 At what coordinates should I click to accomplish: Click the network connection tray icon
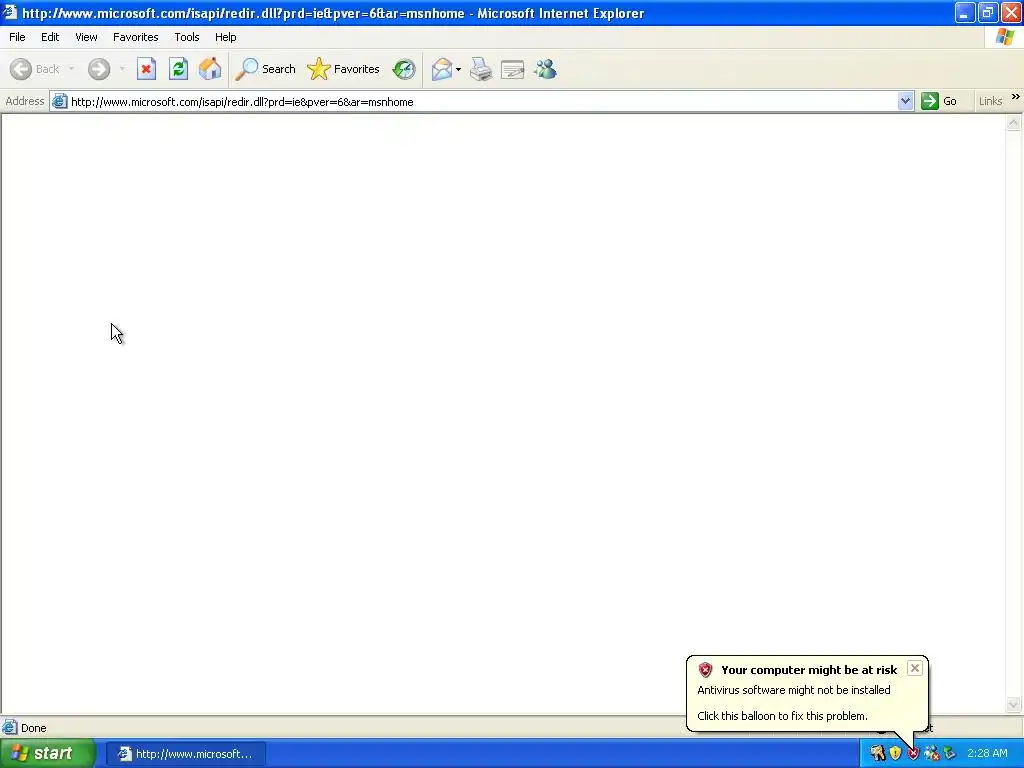point(931,754)
